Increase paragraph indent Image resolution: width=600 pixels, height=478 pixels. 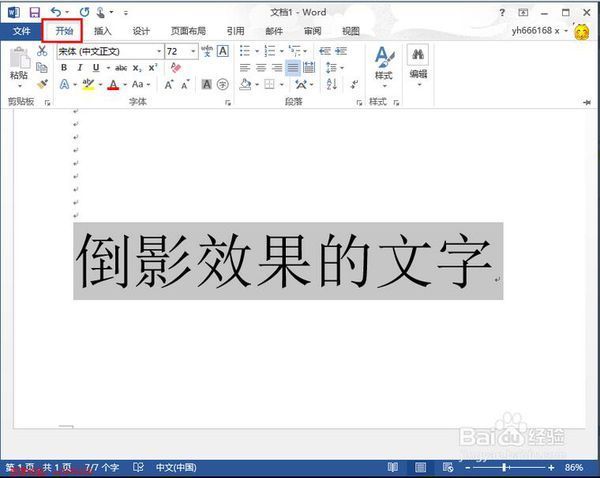[x=341, y=51]
